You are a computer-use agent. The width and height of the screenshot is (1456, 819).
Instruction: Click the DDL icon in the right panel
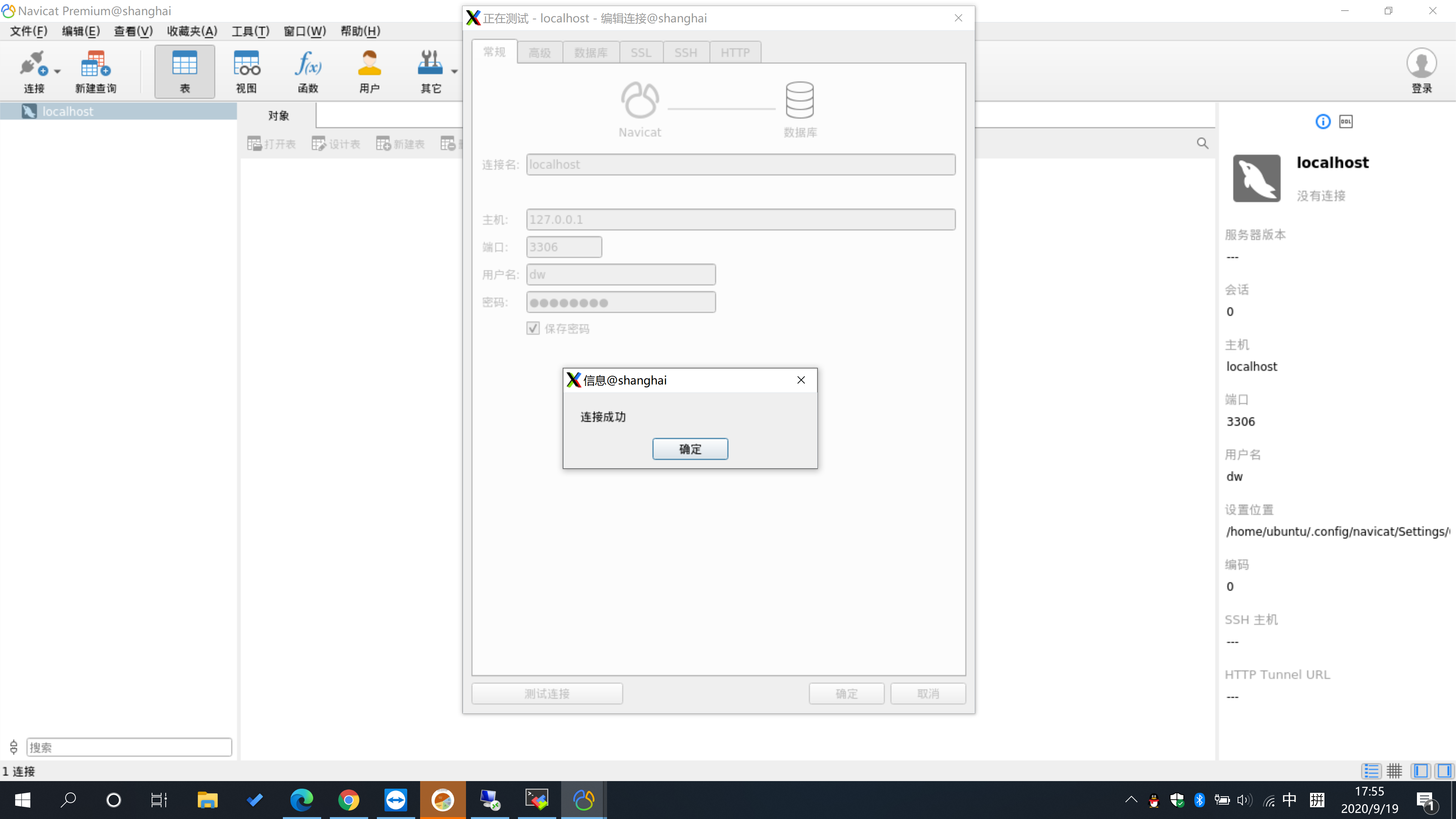tap(1346, 121)
